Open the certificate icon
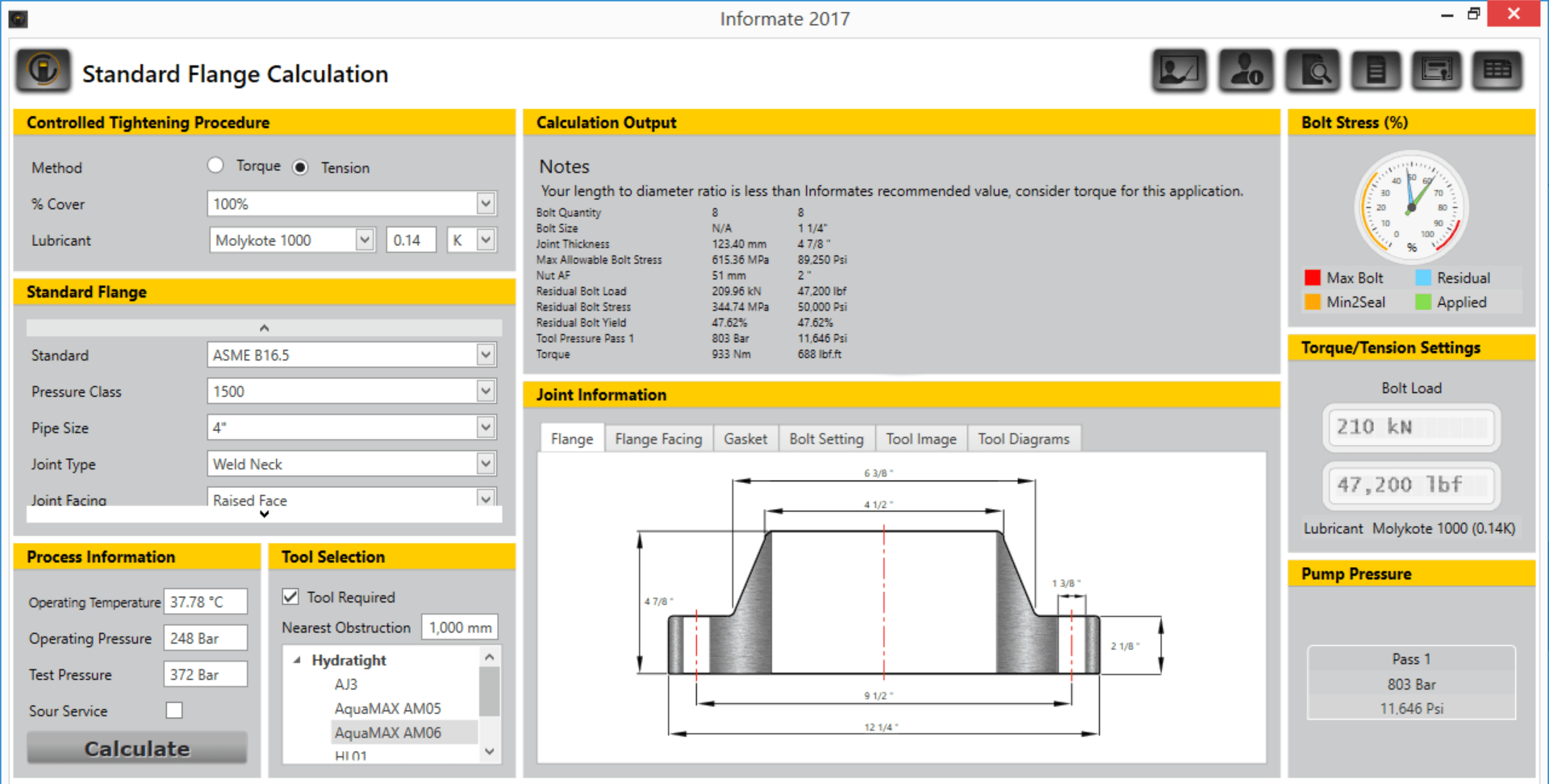The image size is (1549, 784). tap(1436, 72)
